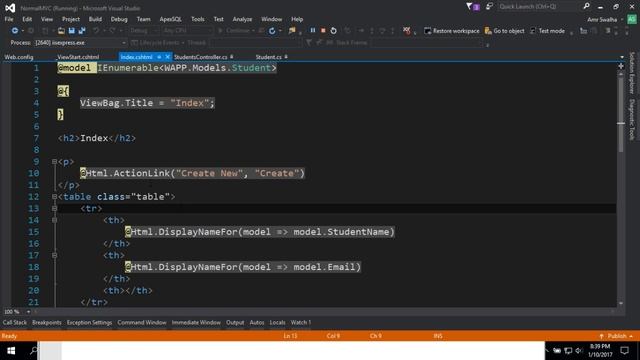Click the Quick Launch search magnifier
Viewport: 640px width, 360px height.
pos(586,7)
